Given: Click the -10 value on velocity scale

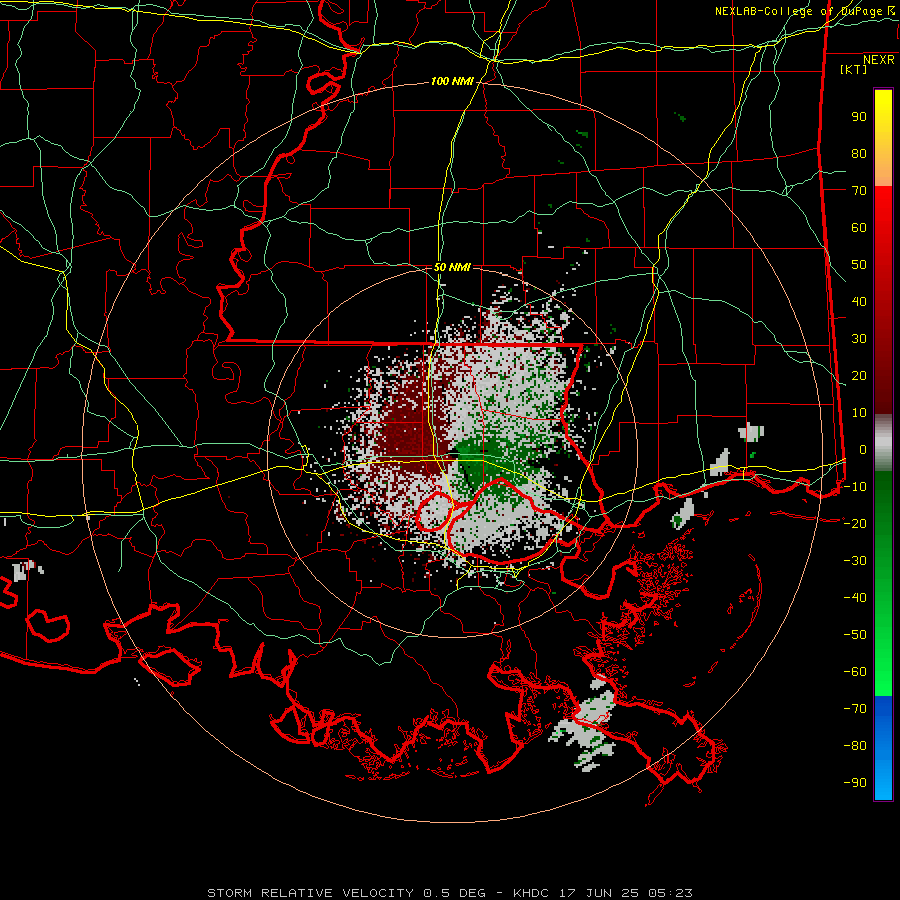Looking at the screenshot, I should click(855, 487).
